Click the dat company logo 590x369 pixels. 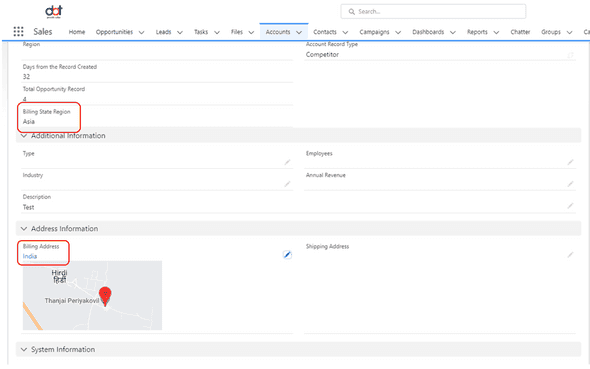54,12
